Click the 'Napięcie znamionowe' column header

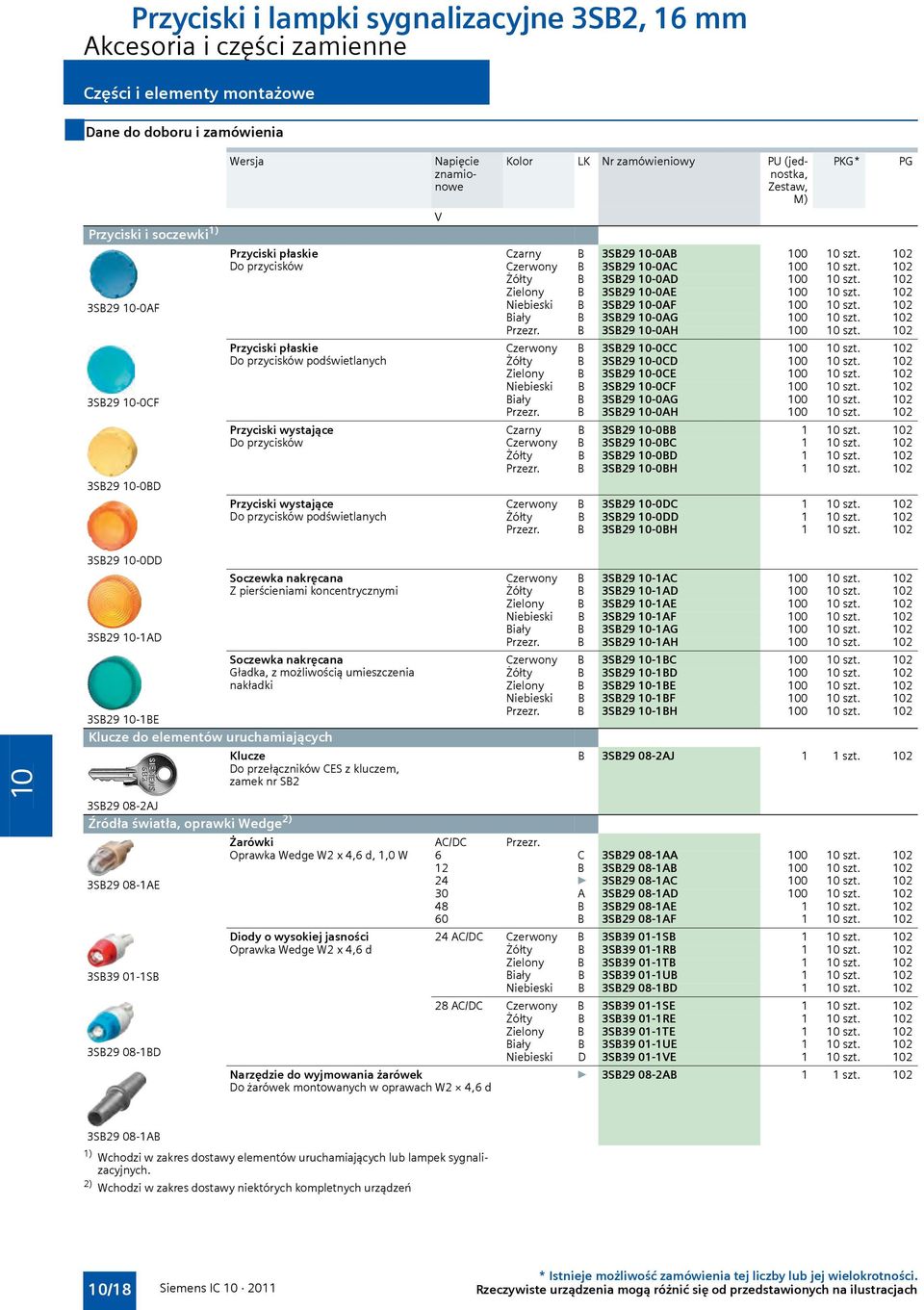[456, 174]
